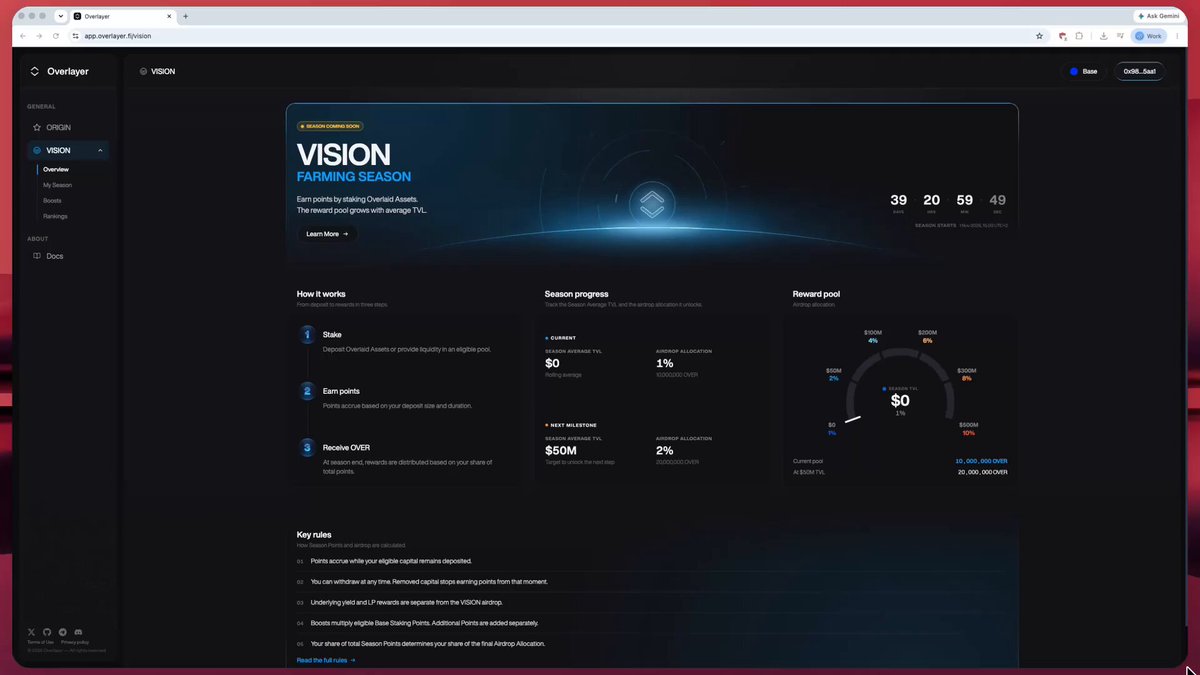
Task: Go back to the previous page
Action: click(x=23, y=36)
